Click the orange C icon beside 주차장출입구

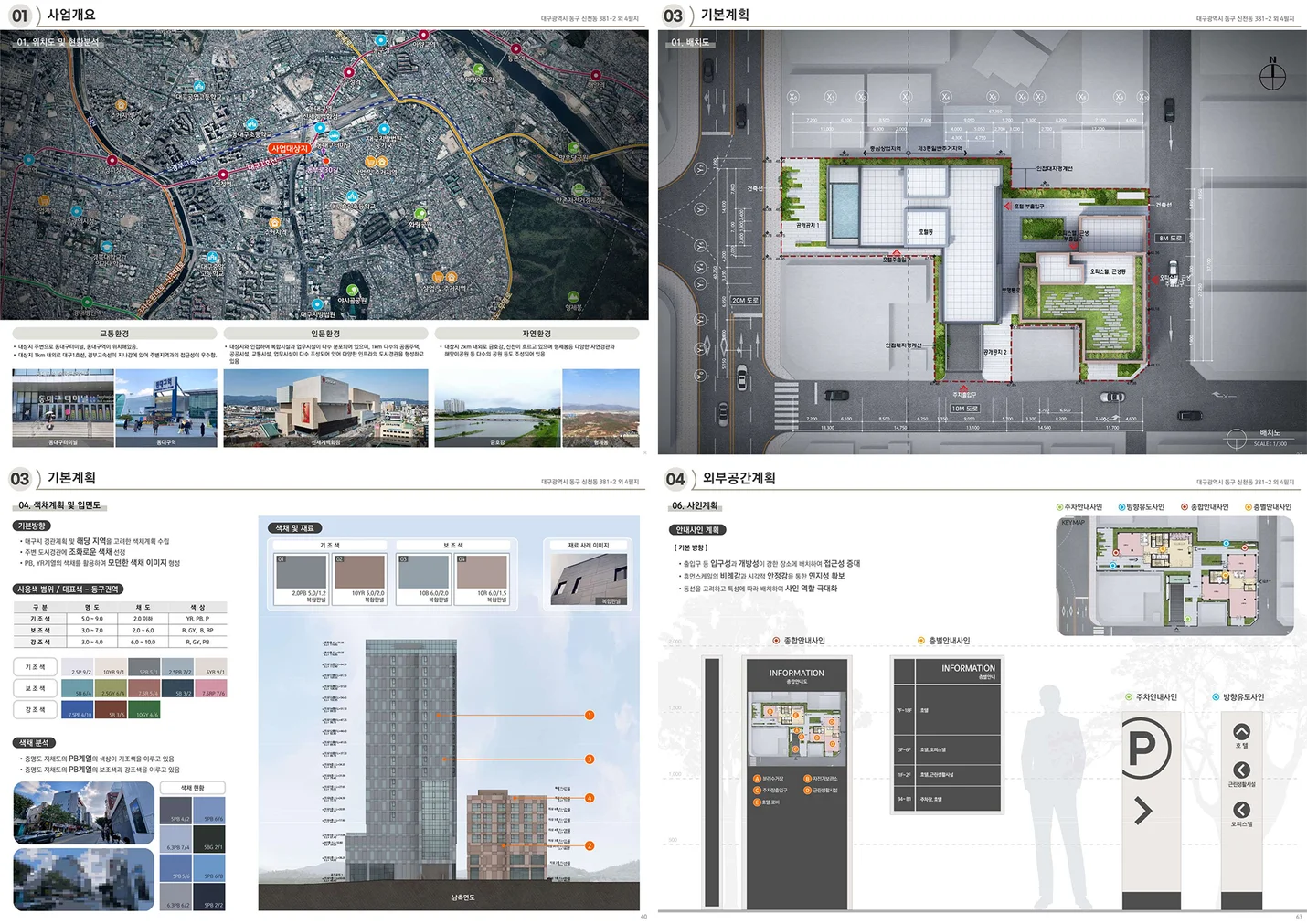[757, 791]
